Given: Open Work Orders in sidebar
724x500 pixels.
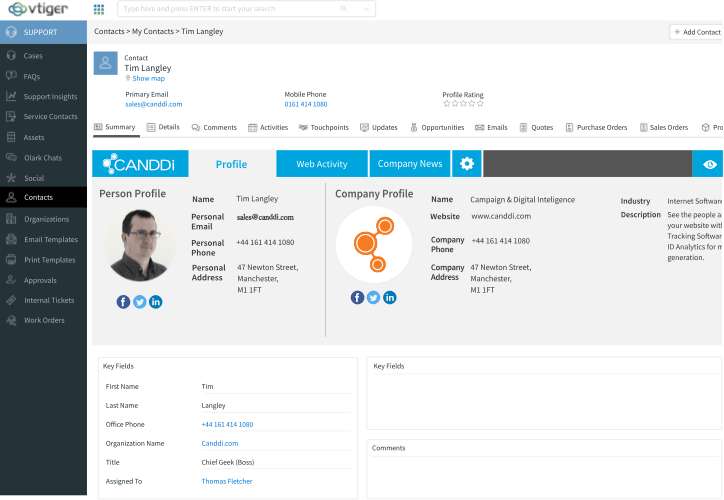Looking at the screenshot, I should [x=44, y=320].
